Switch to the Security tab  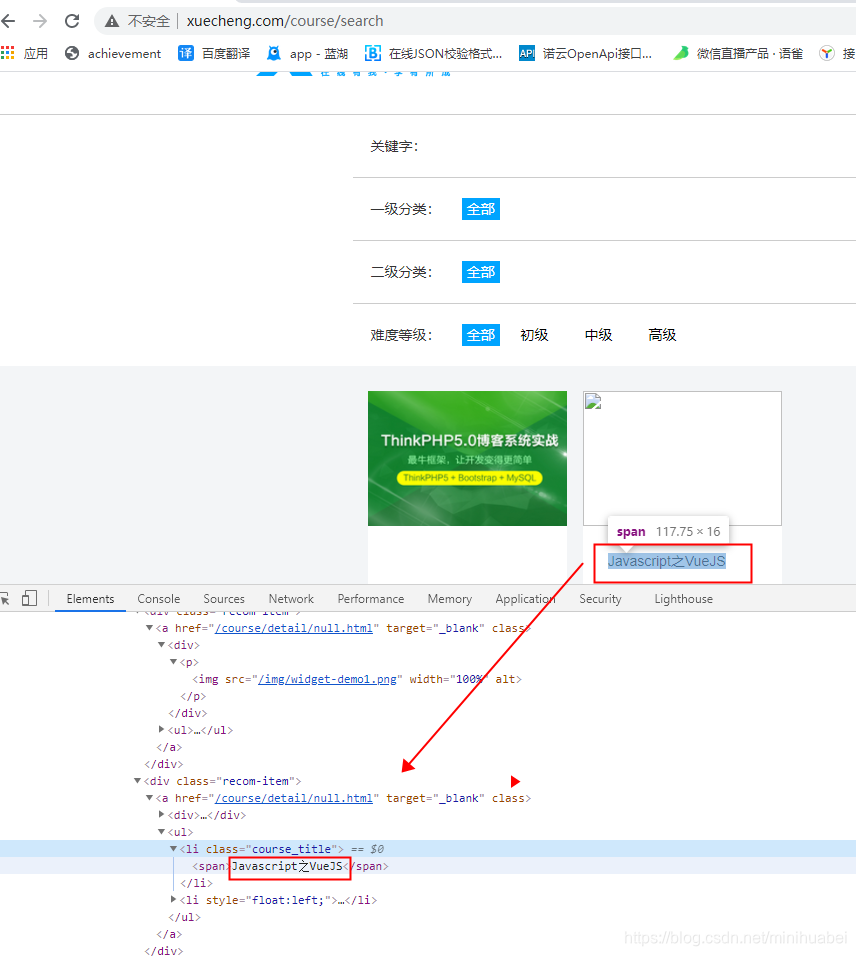point(601,599)
